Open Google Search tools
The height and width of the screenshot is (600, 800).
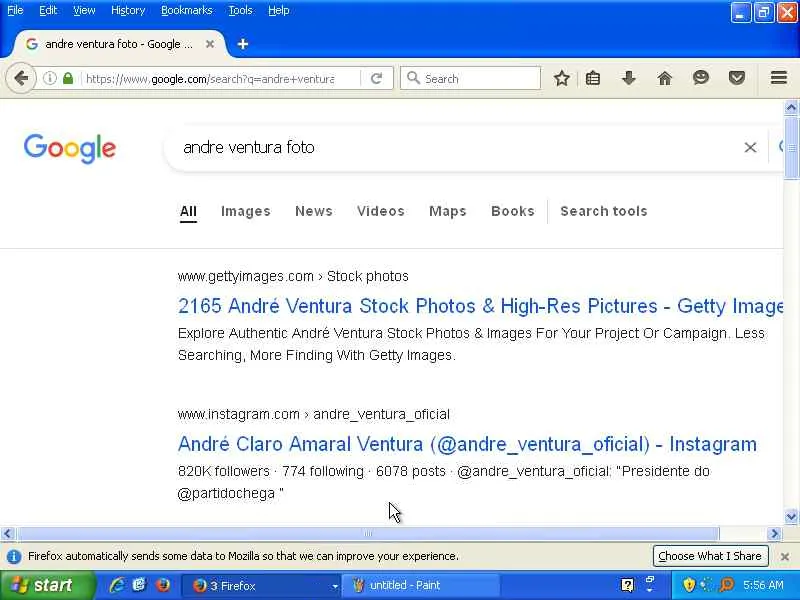tap(604, 211)
